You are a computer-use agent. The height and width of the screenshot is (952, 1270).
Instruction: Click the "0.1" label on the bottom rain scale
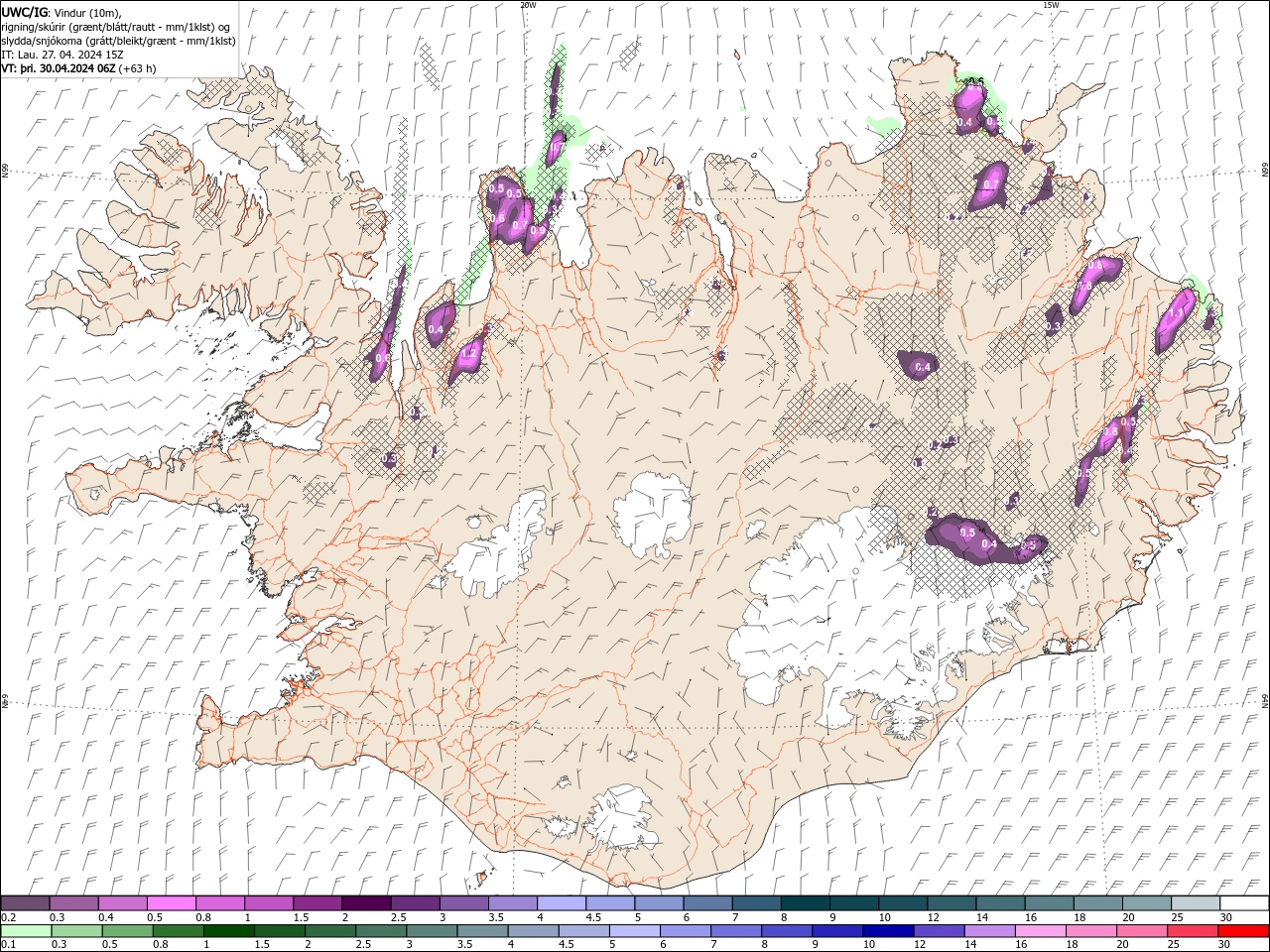[x=9, y=944]
